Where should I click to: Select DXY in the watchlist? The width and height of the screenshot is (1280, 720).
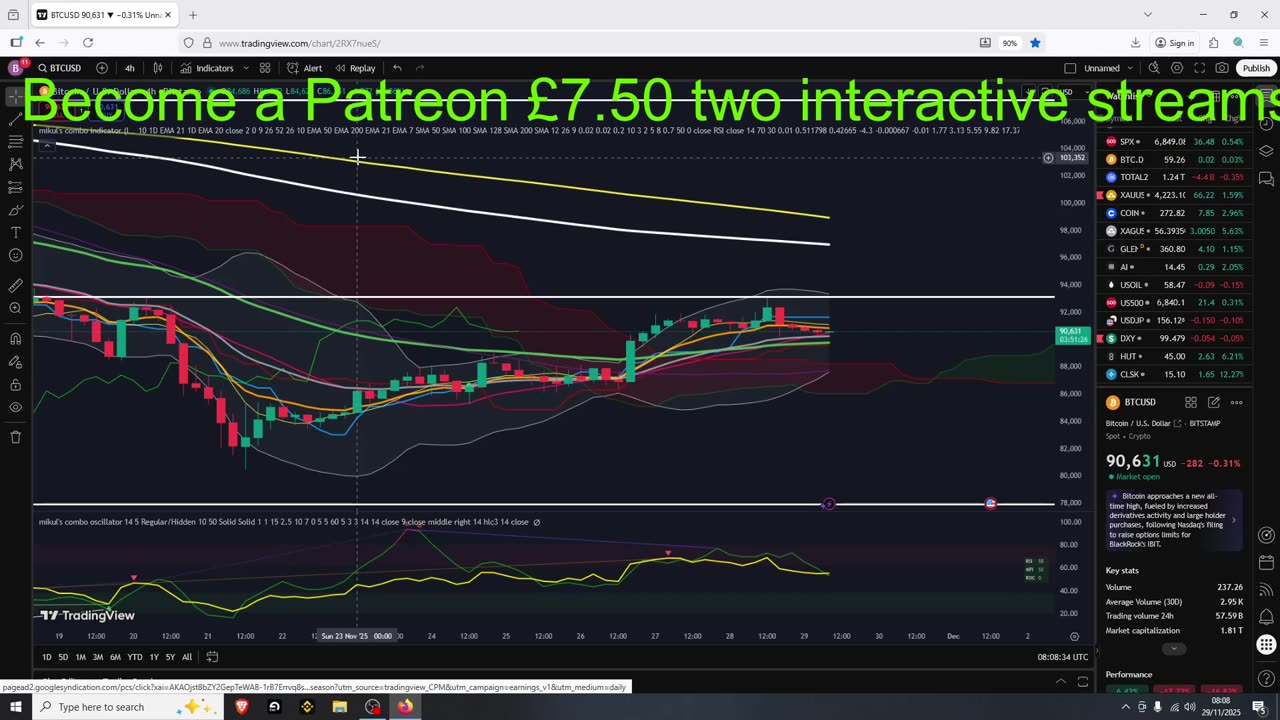point(1174,339)
